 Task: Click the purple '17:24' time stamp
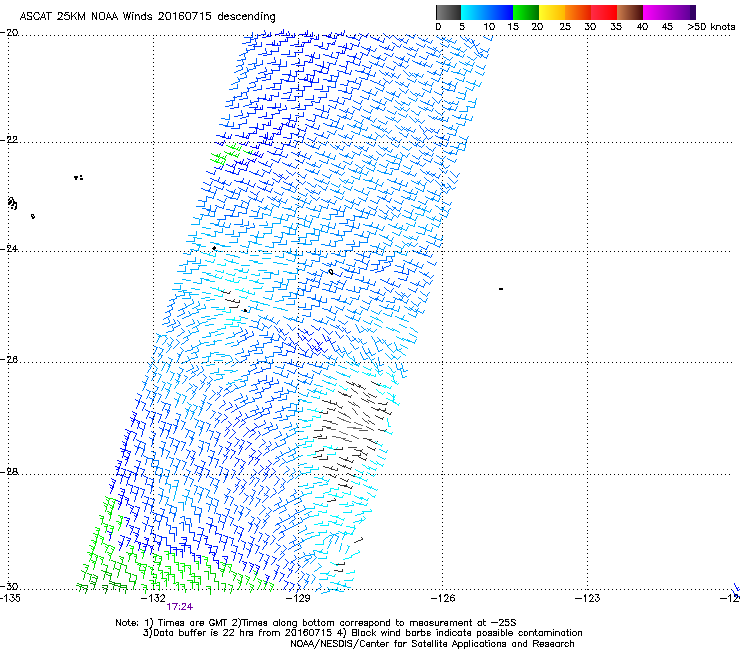point(179,607)
